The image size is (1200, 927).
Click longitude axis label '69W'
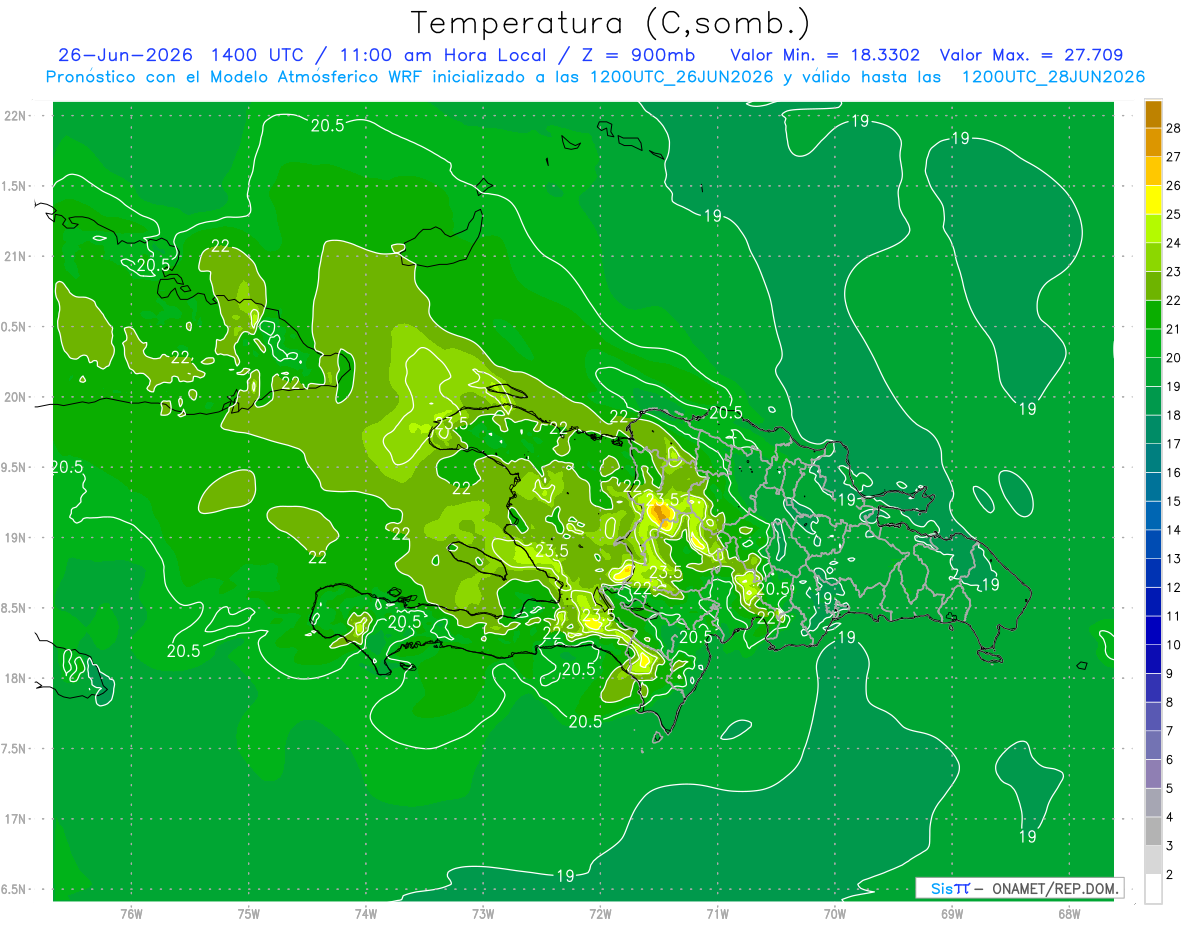tap(952, 913)
